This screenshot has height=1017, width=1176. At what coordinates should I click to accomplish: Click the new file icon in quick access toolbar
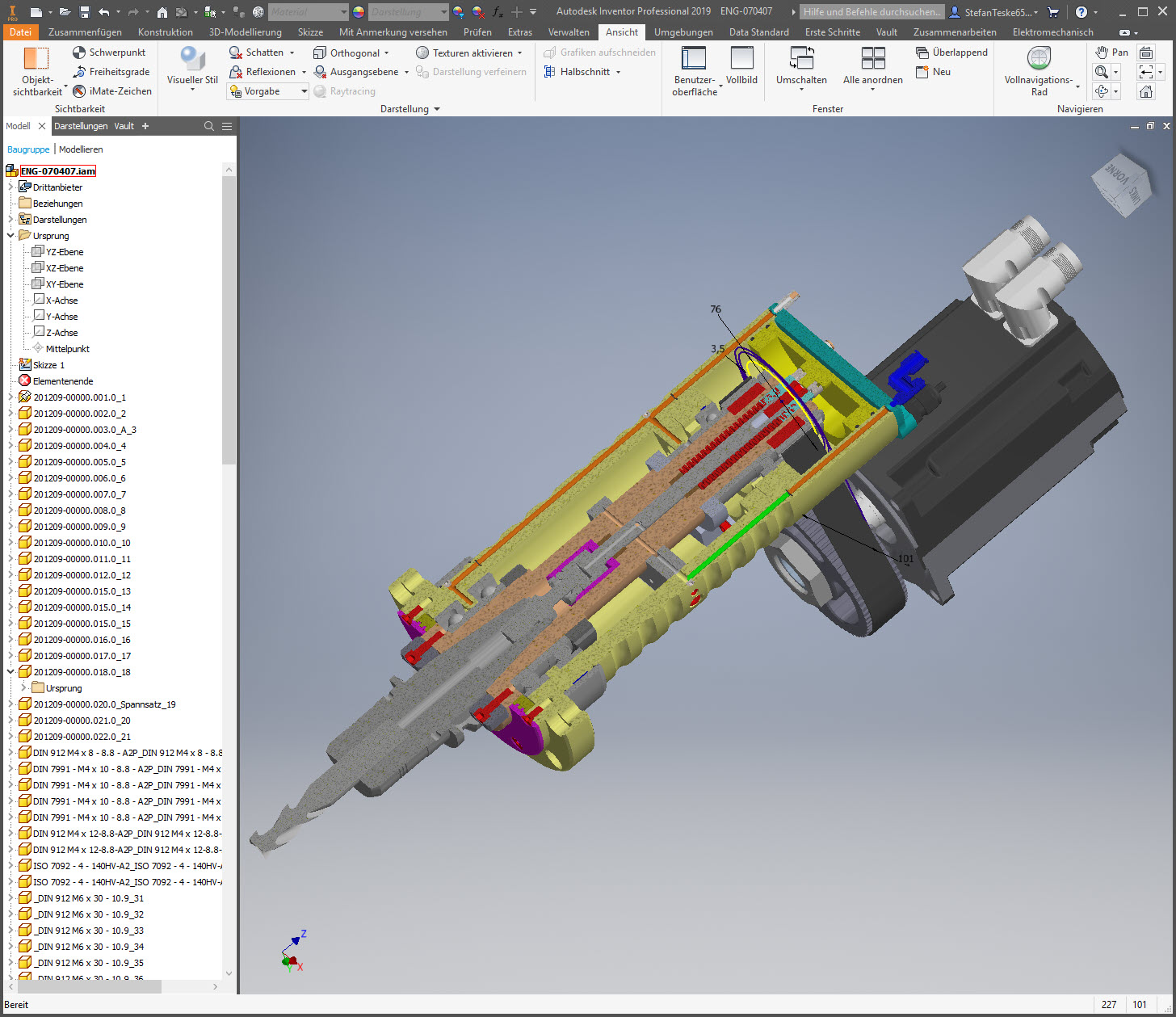click(36, 12)
